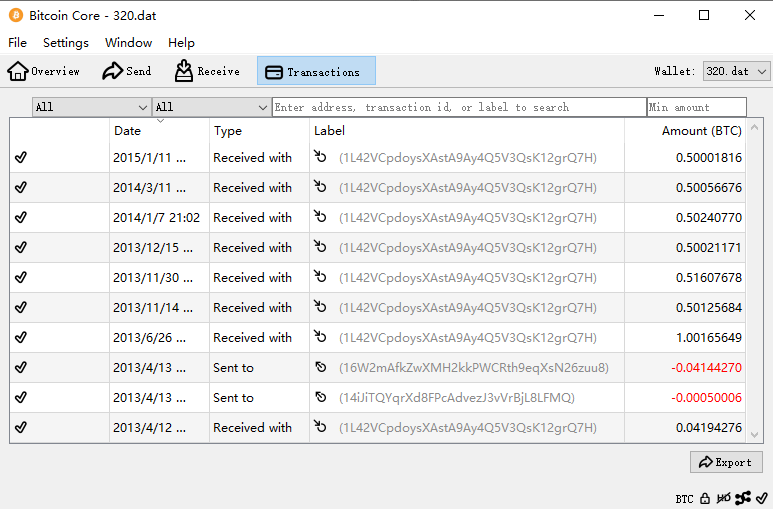Click confirmed checkmark of 2015/1/11 transaction
The width and height of the screenshot is (773, 509).
(21, 158)
